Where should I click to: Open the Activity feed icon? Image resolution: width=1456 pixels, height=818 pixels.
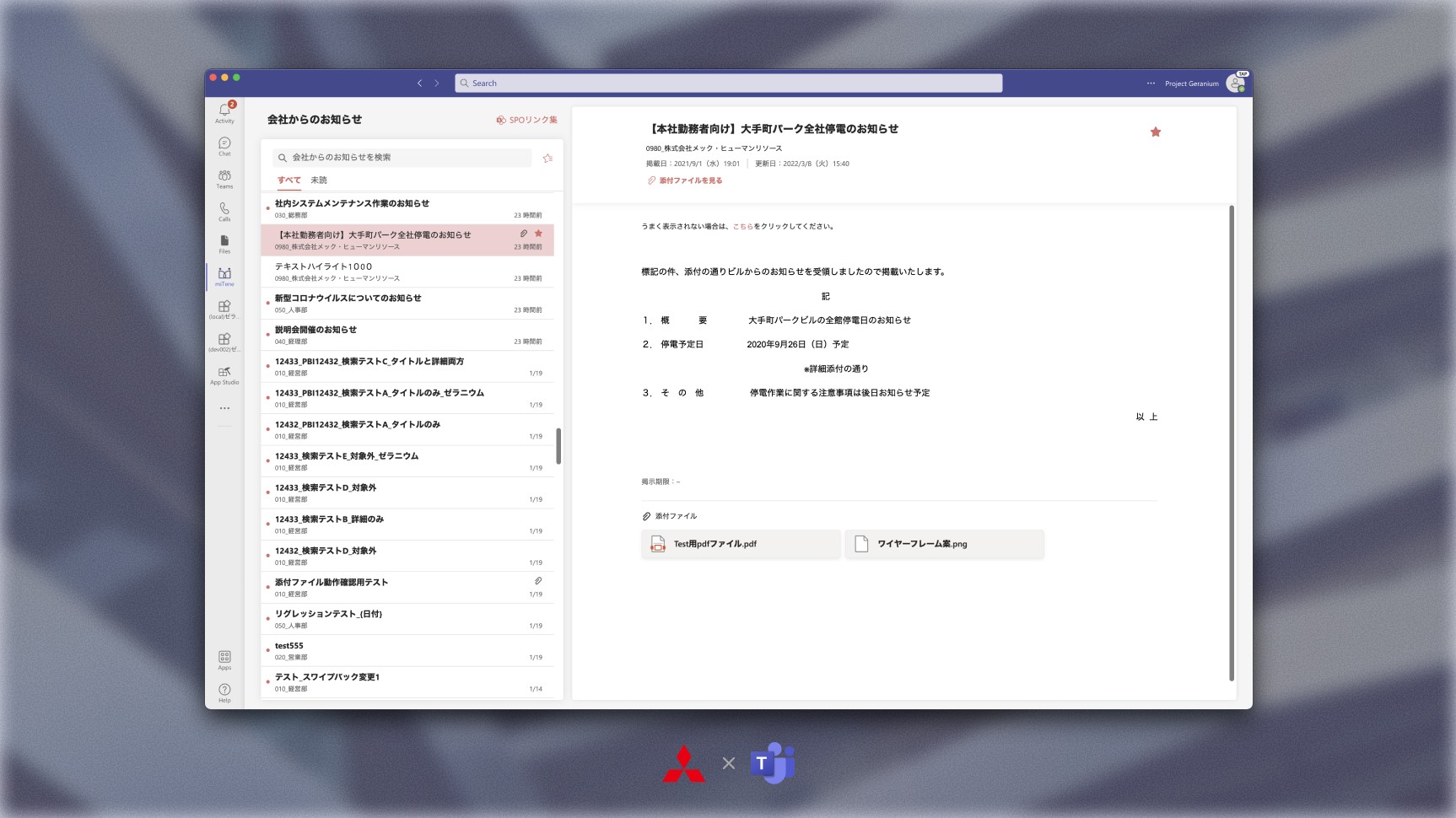point(224,113)
